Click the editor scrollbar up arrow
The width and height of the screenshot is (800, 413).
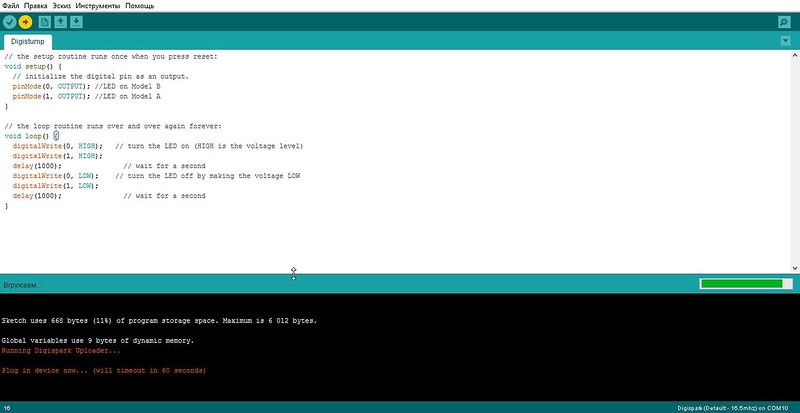tap(795, 55)
